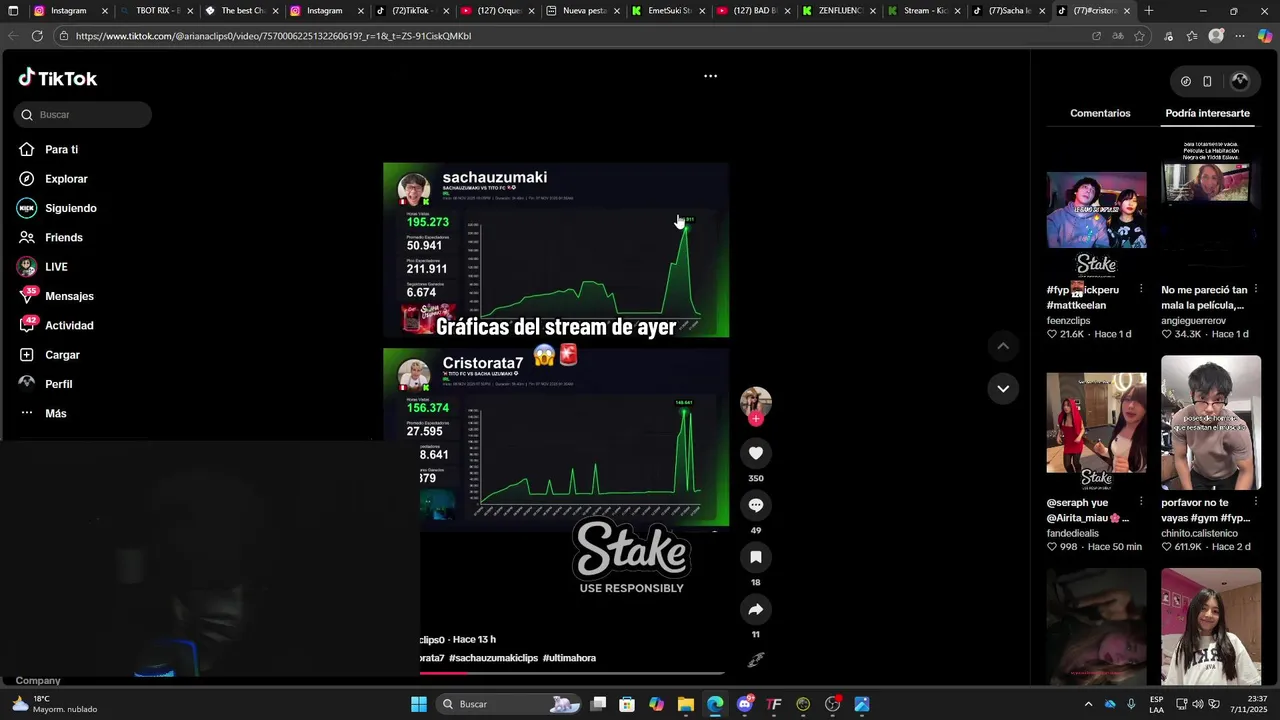This screenshot has width=1280, height=720.
Task: Click chinito.calistenico username link
Action: (x=1199, y=533)
